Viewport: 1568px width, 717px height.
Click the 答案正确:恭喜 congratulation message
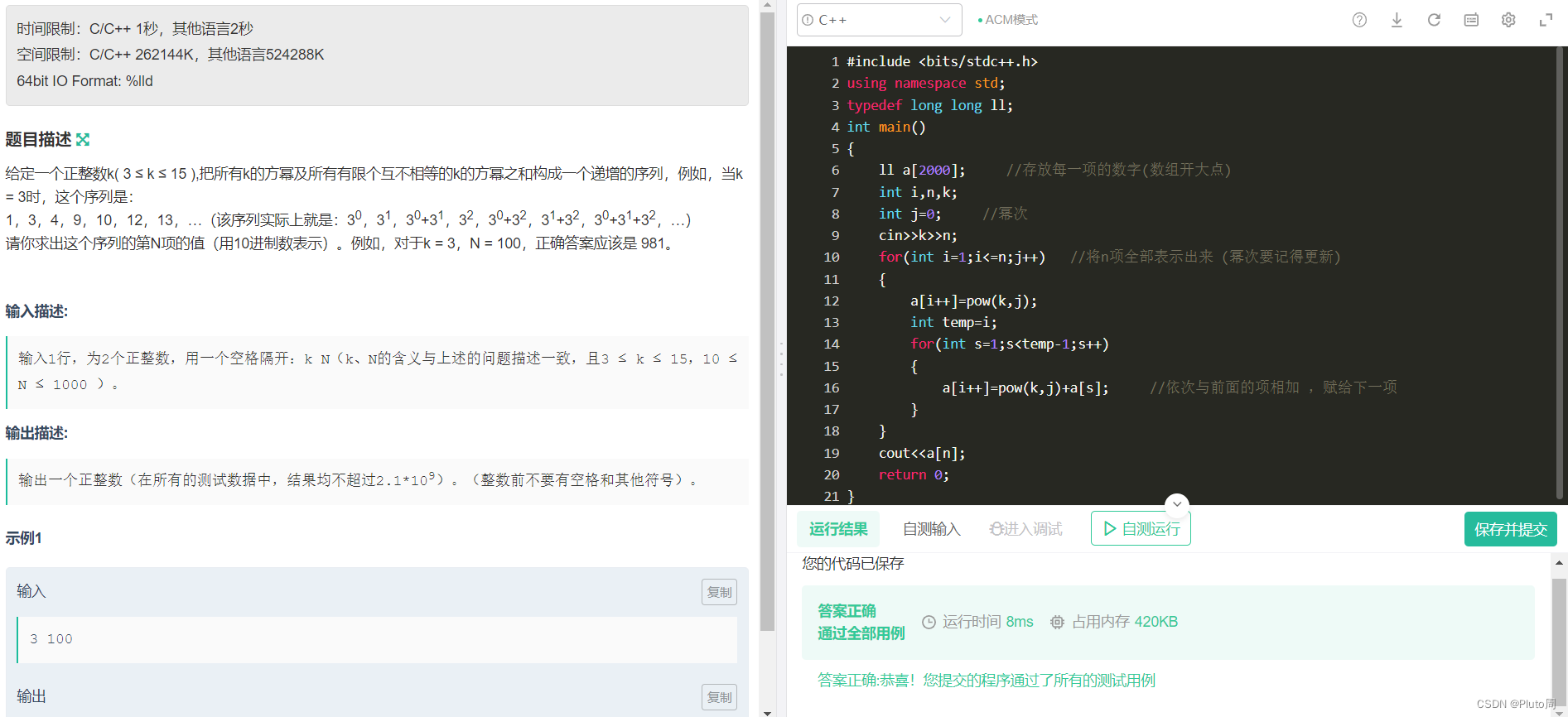pos(986,681)
